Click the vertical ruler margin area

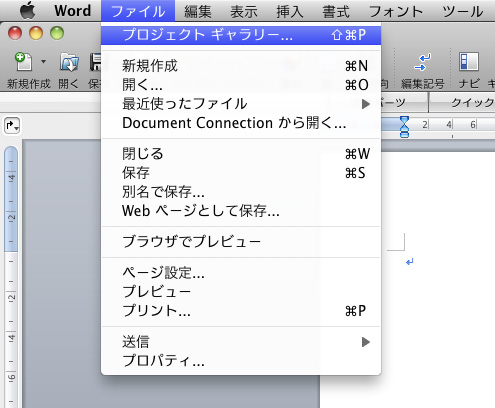point(11,199)
